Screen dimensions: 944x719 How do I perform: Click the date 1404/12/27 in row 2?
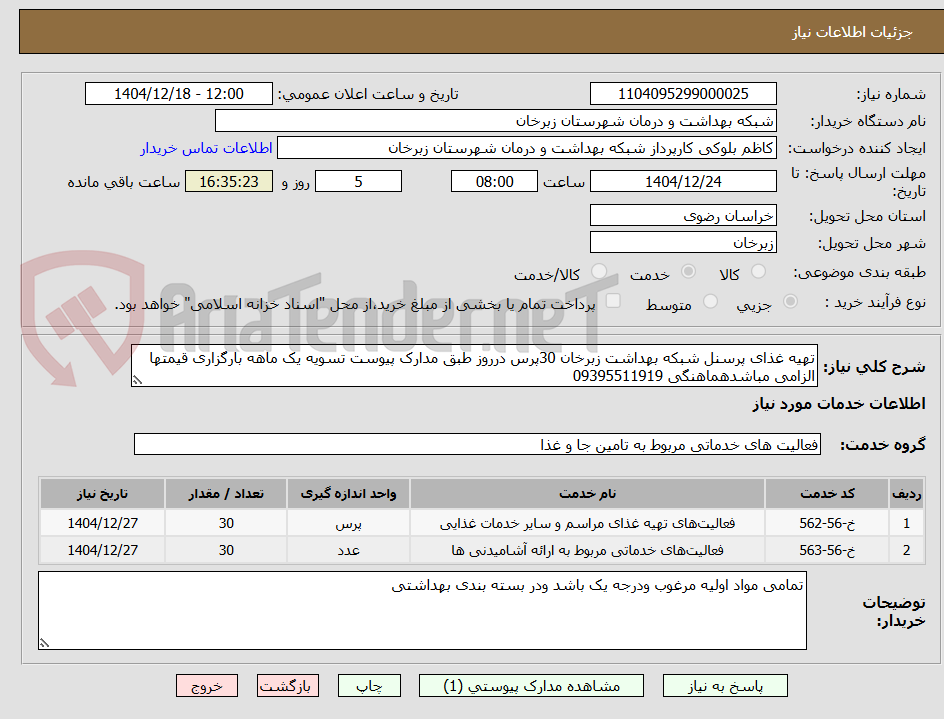[x=102, y=550]
